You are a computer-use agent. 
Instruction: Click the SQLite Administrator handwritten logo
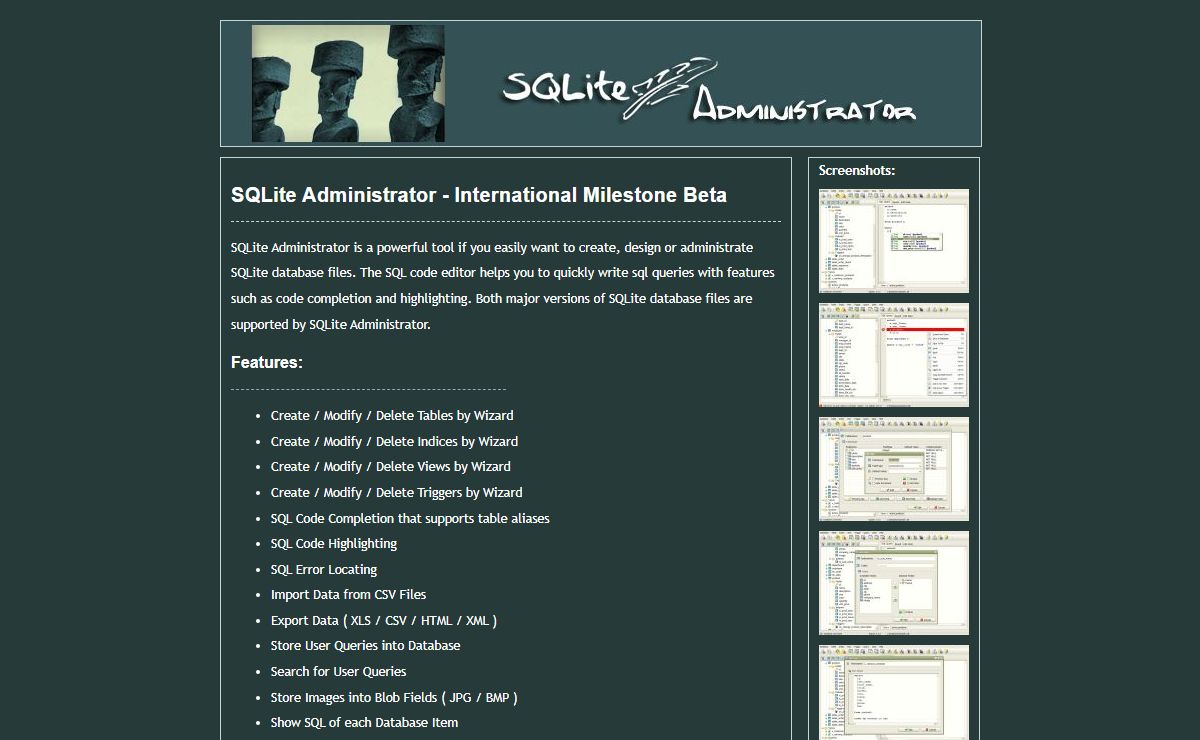[708, 92]
